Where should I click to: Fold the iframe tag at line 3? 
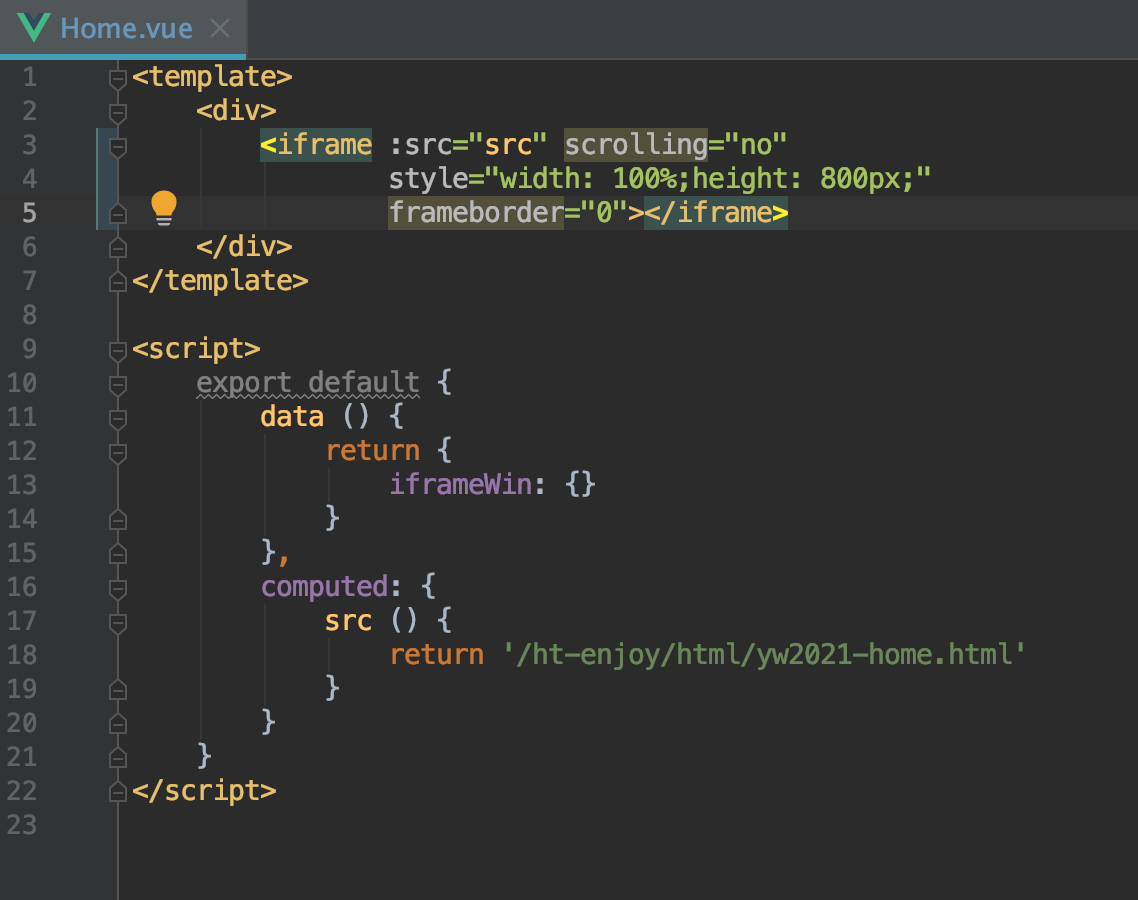pos(118,146)
